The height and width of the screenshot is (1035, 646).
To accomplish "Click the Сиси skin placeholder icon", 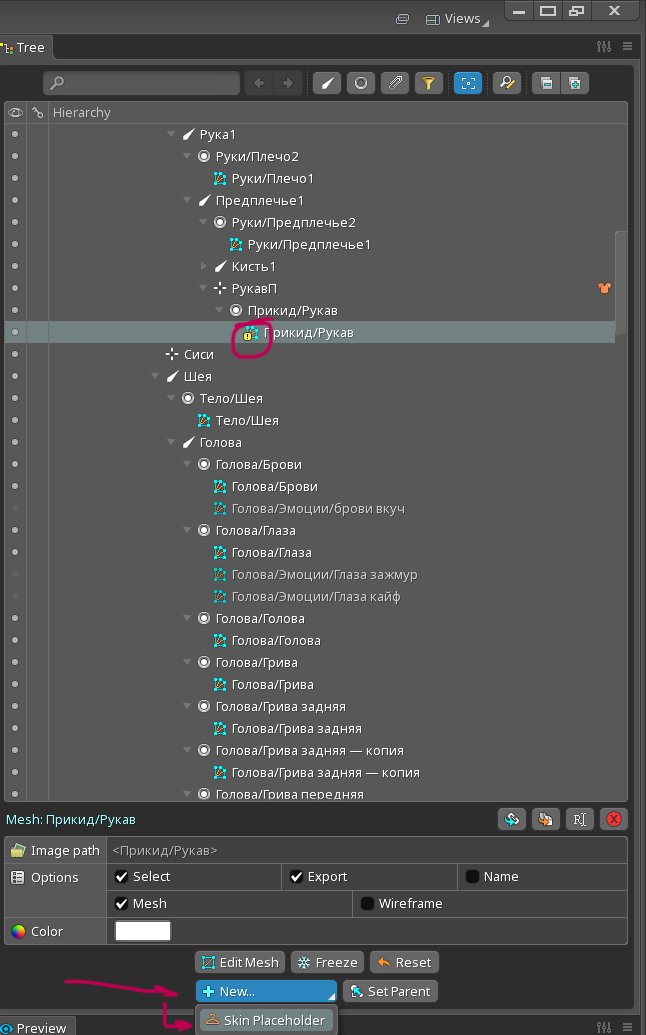I will pyautogui.click(x=172, y=354).
